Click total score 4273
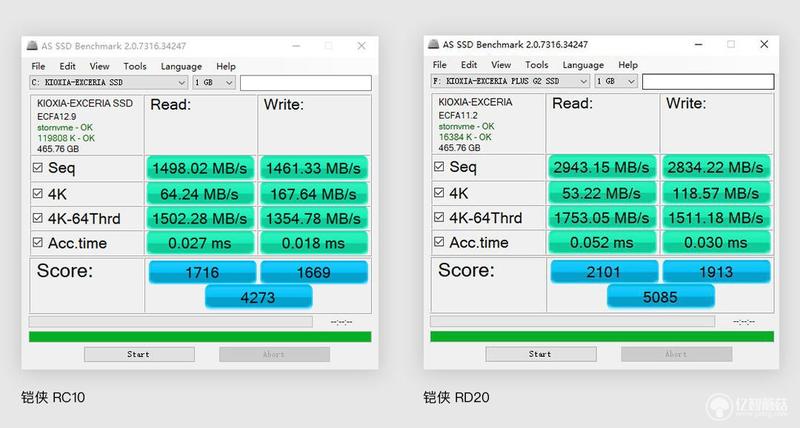Screen dimensions: 800x428 (258, 297)
